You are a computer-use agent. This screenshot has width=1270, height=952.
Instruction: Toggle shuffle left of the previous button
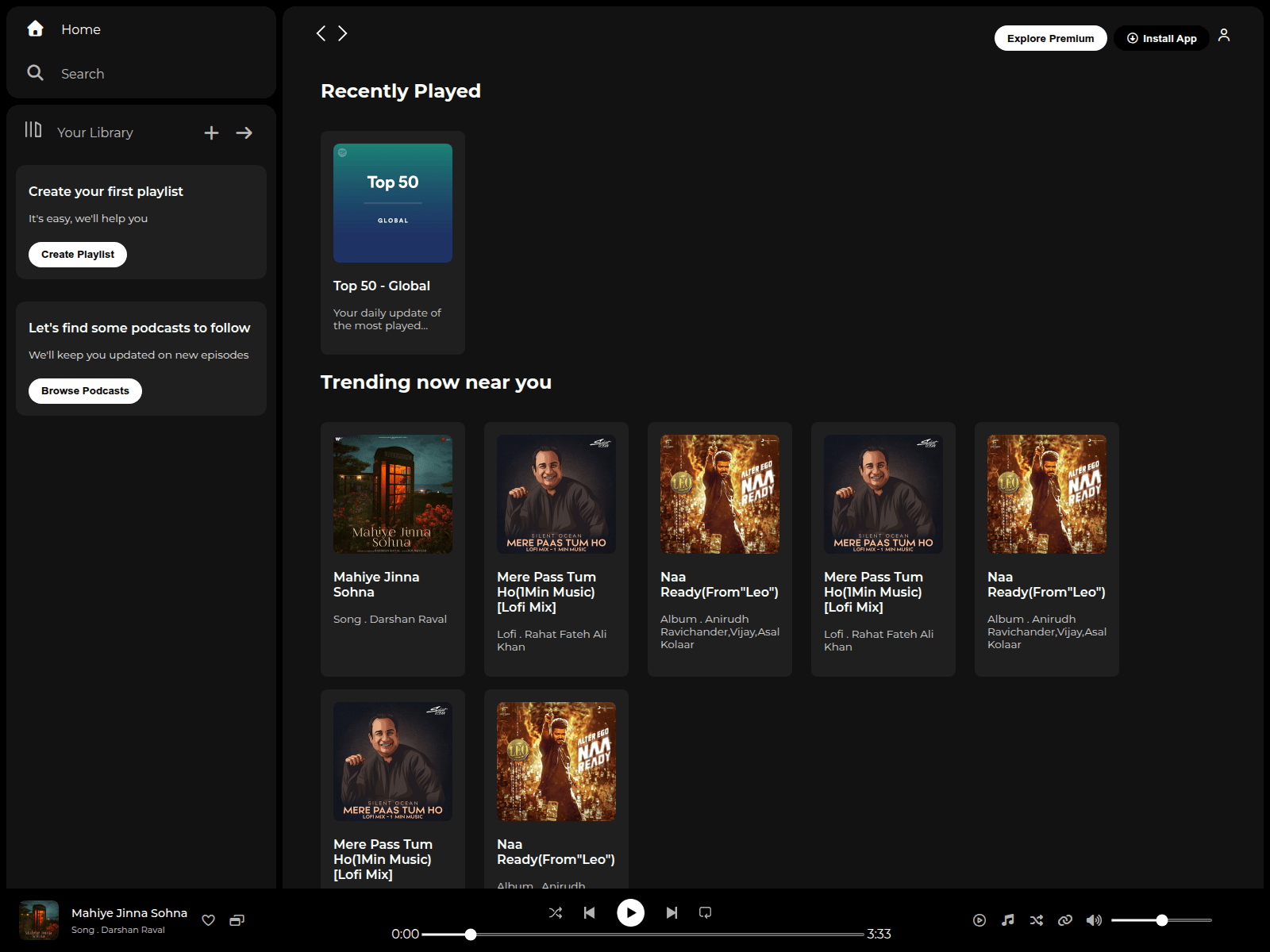point(556,912)
